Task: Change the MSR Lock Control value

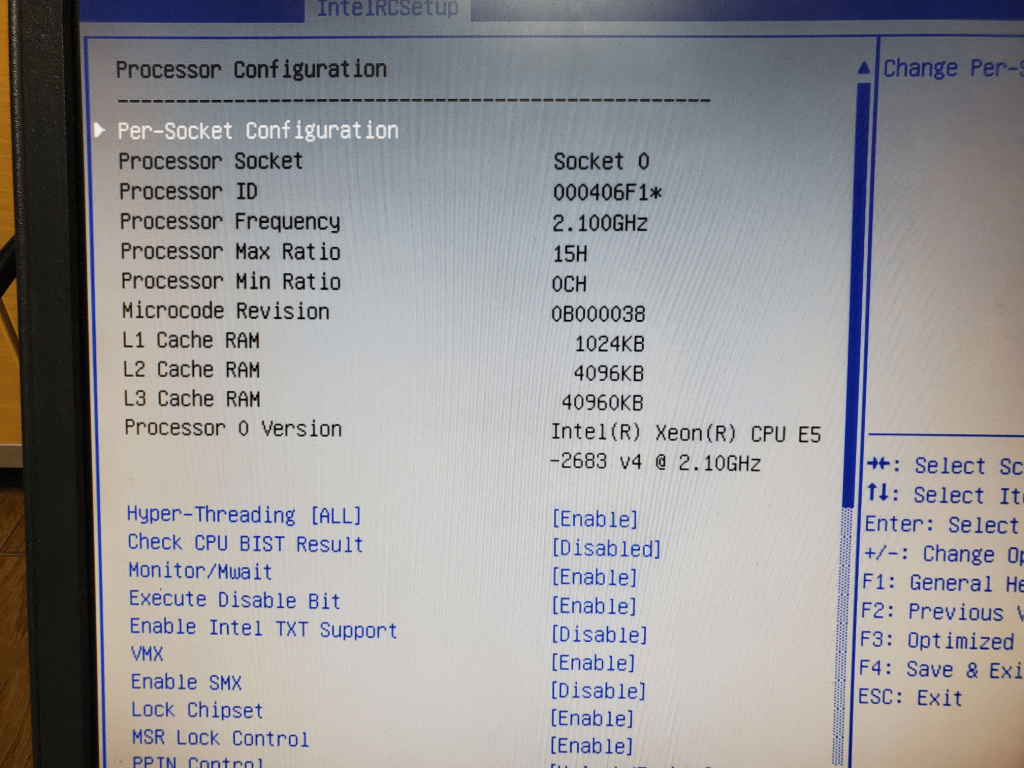Action: 592,746
